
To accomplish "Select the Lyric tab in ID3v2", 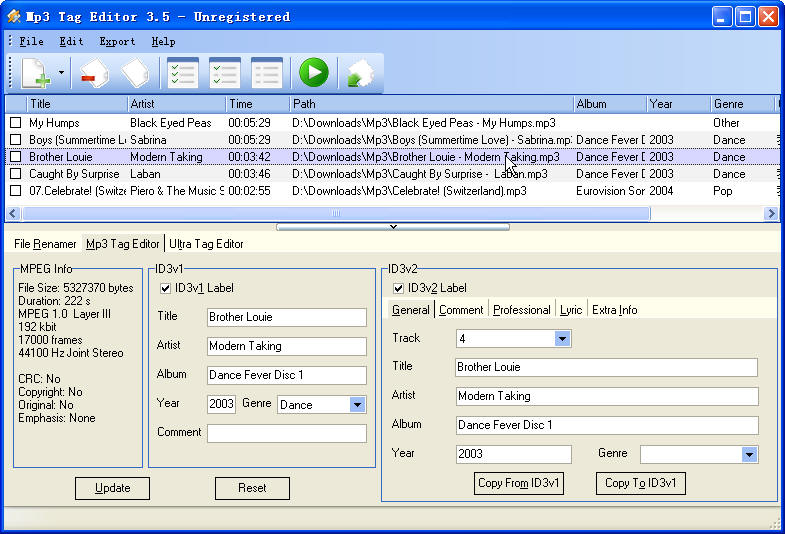I will [x=571, y=310].
